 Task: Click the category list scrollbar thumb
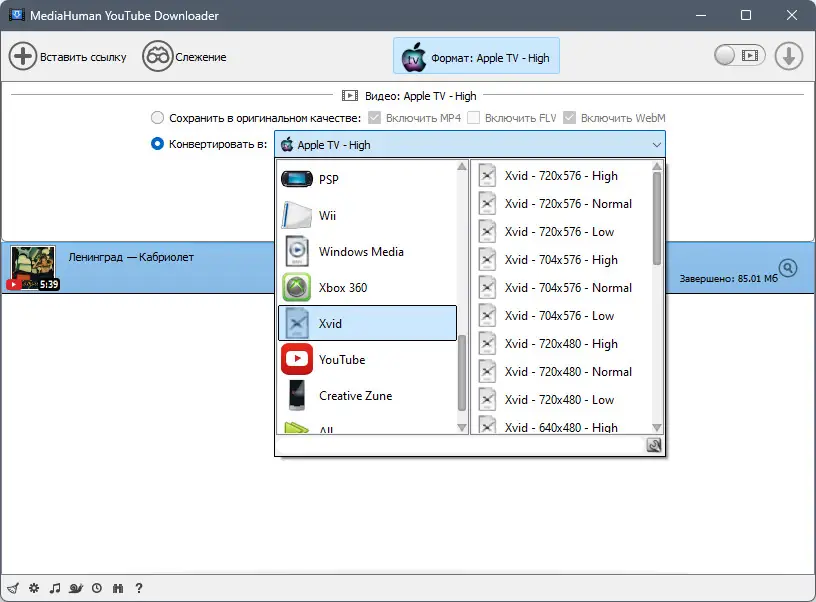[462, 373]
